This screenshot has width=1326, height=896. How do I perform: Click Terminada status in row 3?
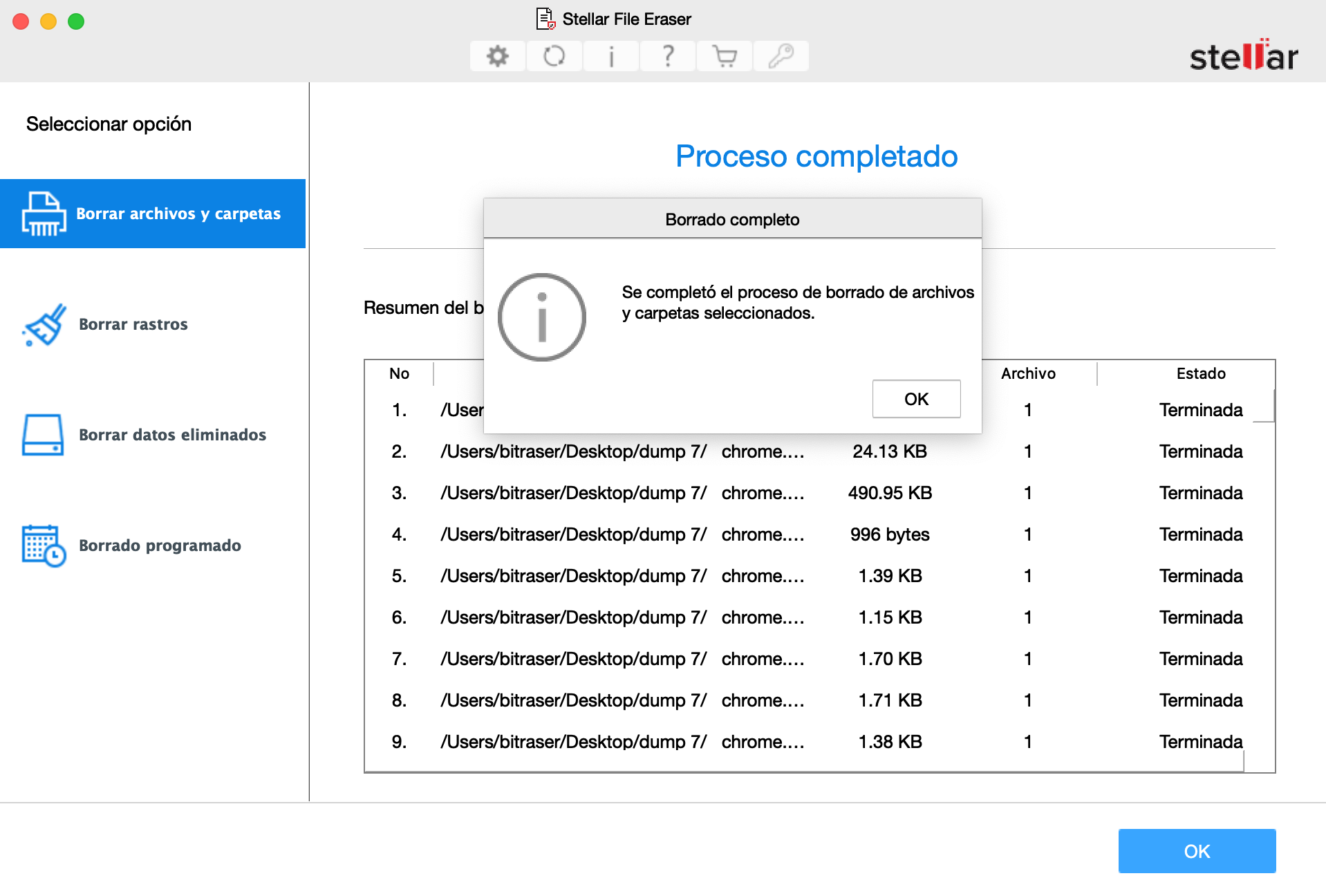[1201, 493]
